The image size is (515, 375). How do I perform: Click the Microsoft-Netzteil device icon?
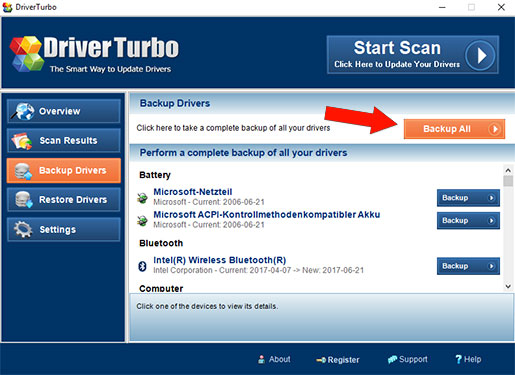[x=143, y=198]
